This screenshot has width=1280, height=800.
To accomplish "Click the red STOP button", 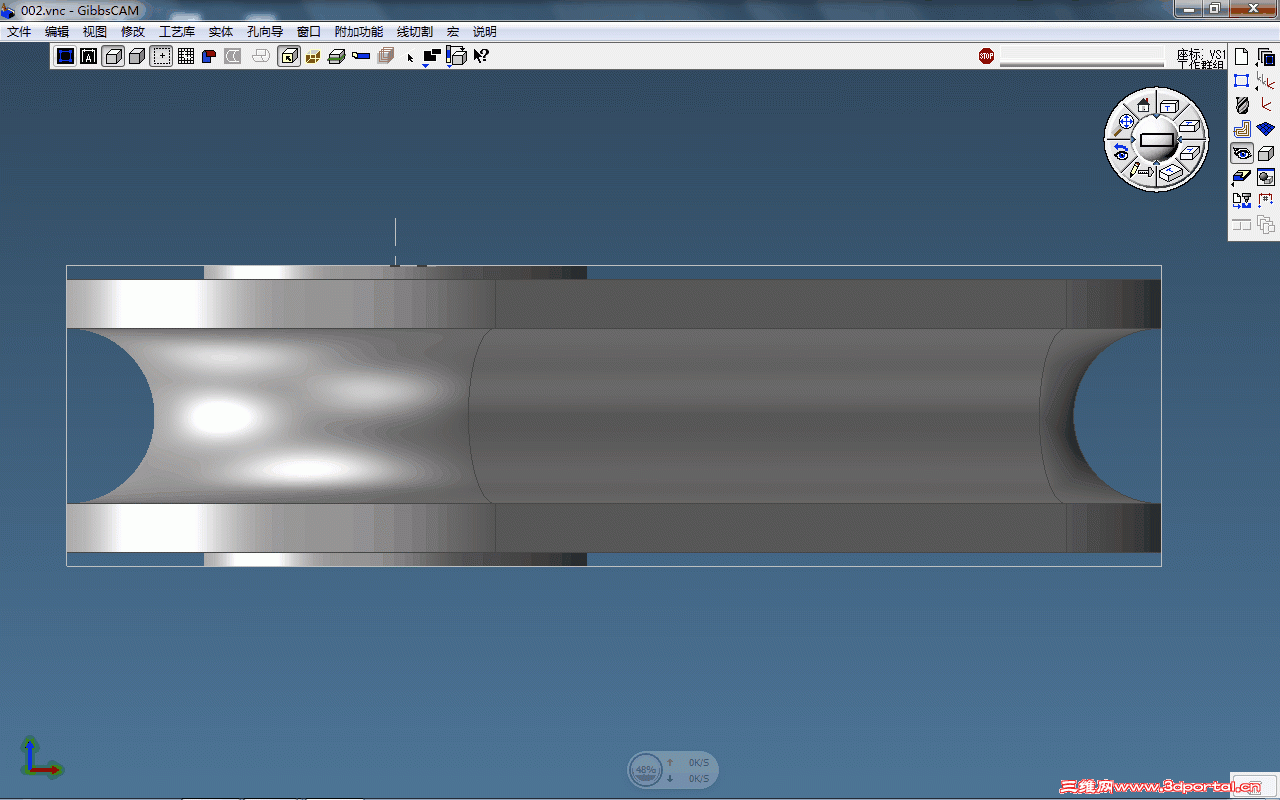I will click(987, 56).
